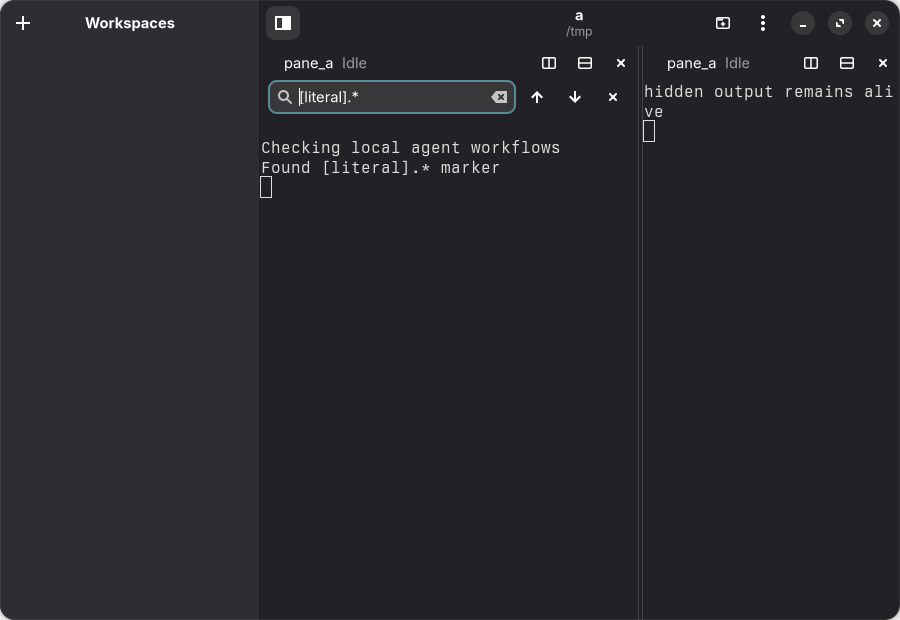The image size is (900, 620).
Task: Split right pane_a top and bottom
Action: pos(847,63)
